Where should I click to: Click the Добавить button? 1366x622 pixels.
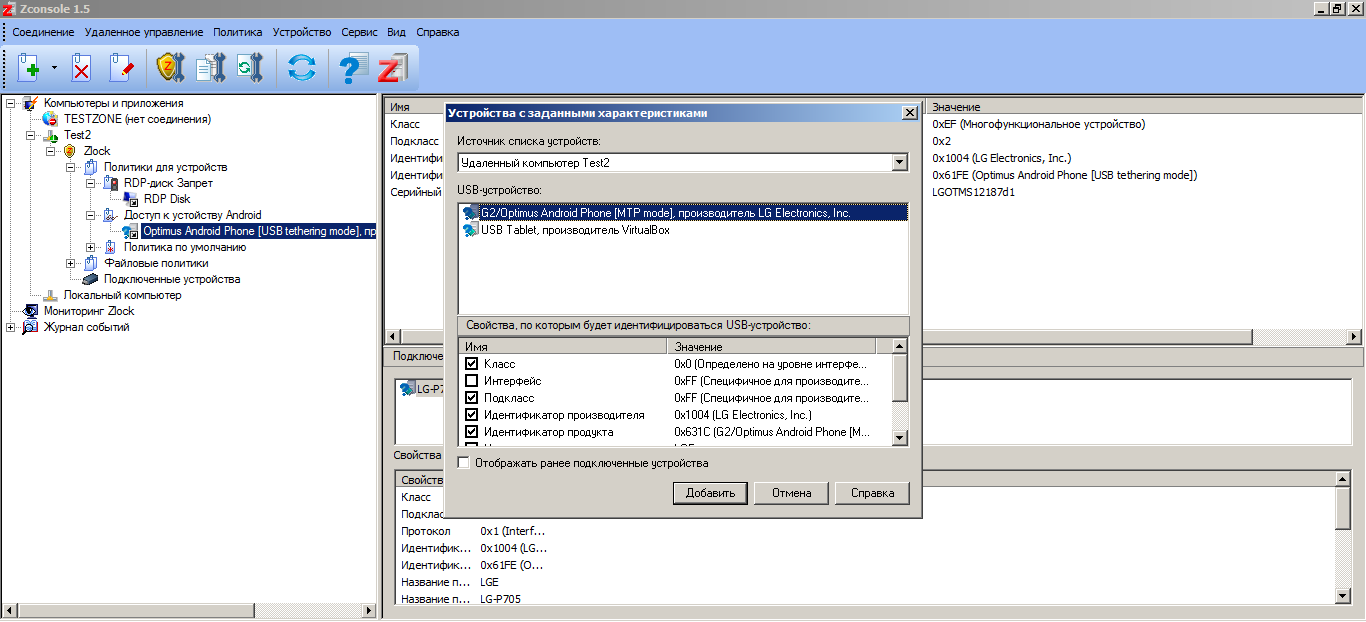click(710, 493)
